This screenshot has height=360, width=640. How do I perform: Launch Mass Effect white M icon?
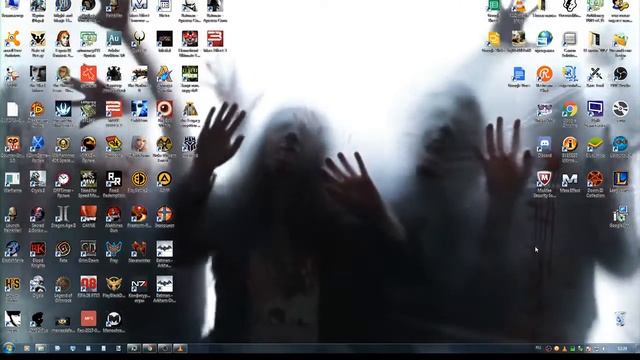570,179
